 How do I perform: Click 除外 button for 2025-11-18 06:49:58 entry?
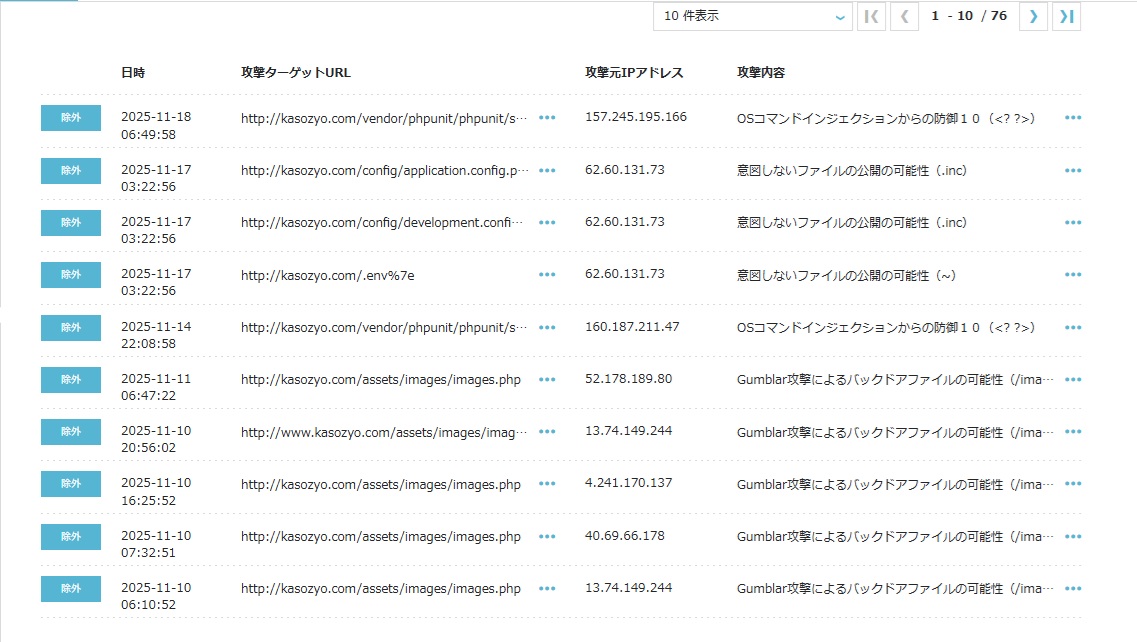point(71,118)
